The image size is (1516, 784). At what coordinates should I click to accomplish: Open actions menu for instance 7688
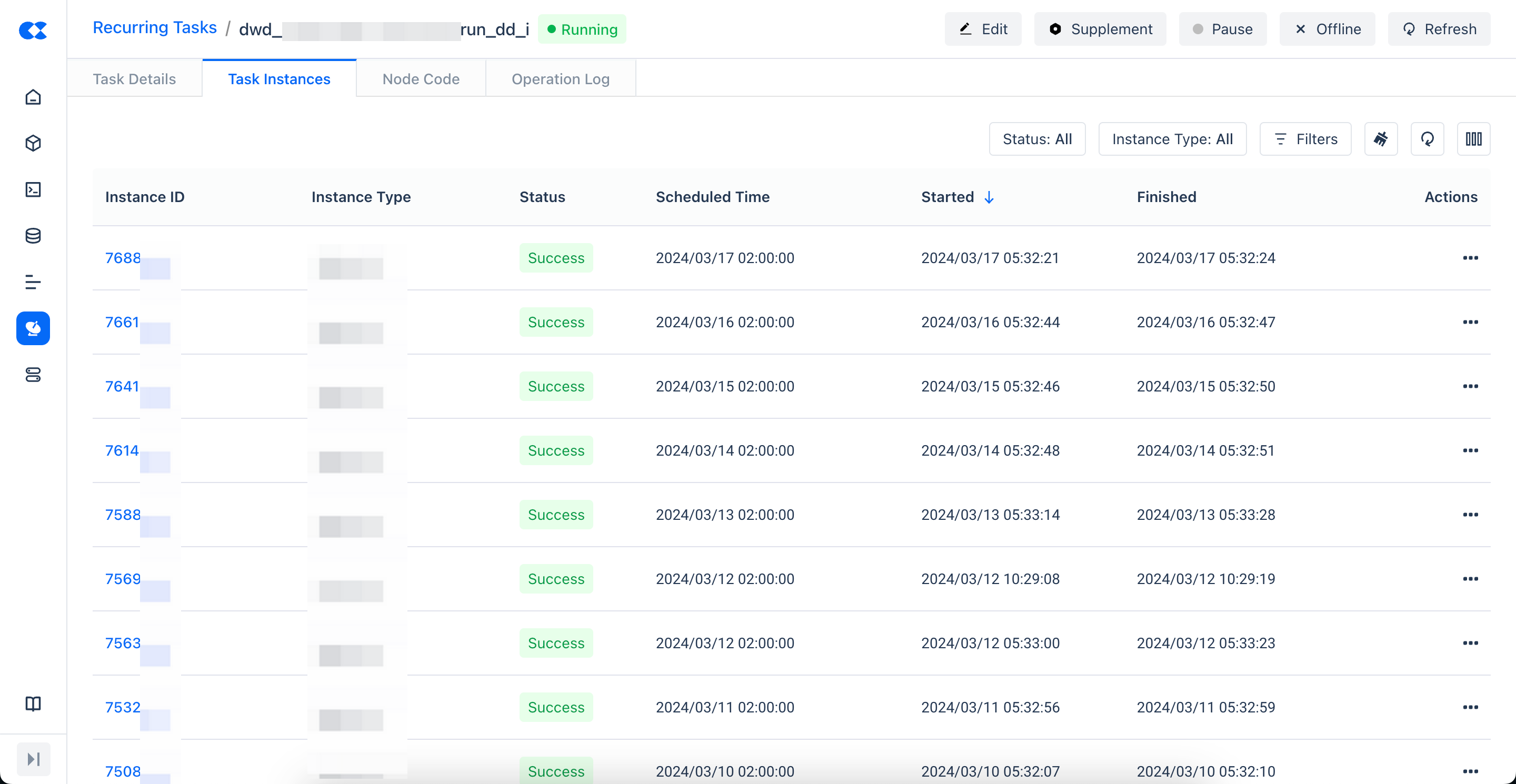coord(1470,258)
